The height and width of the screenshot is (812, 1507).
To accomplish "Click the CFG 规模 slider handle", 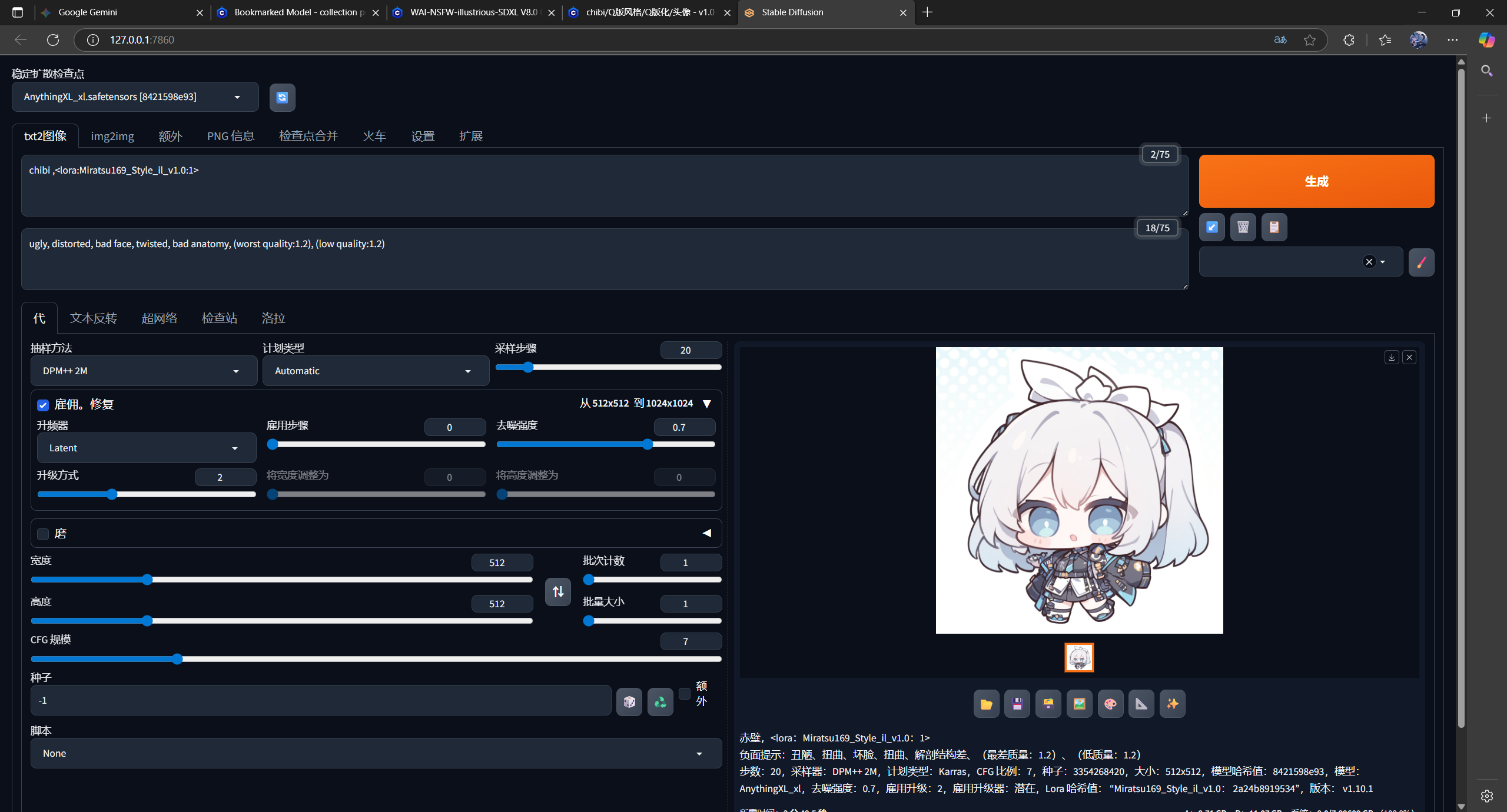I will (x=177, y=659).
